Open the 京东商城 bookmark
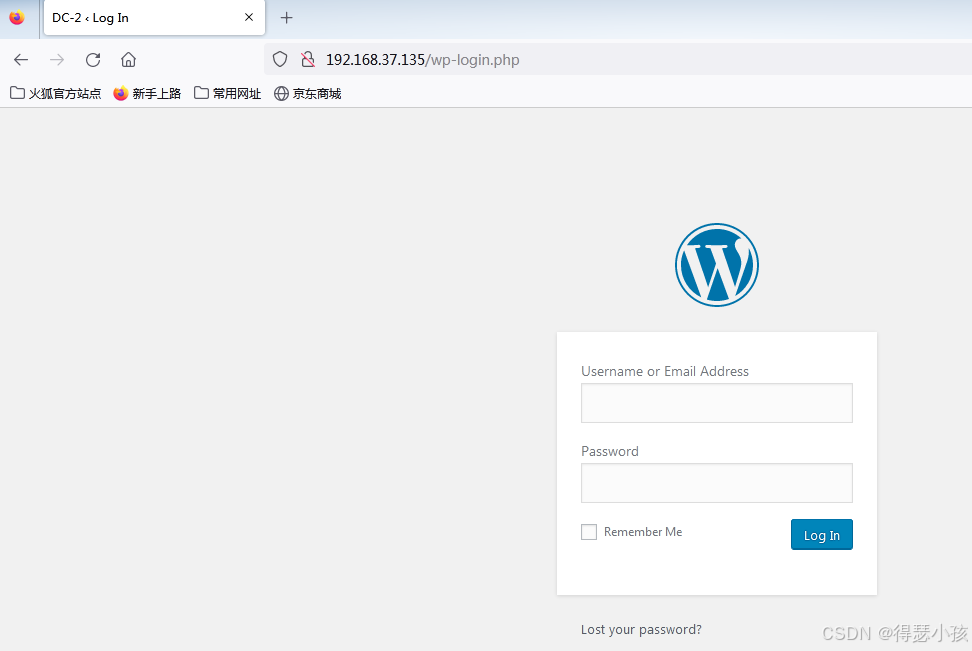The width and height of the screenshot is (972, 651). point(307,93)
